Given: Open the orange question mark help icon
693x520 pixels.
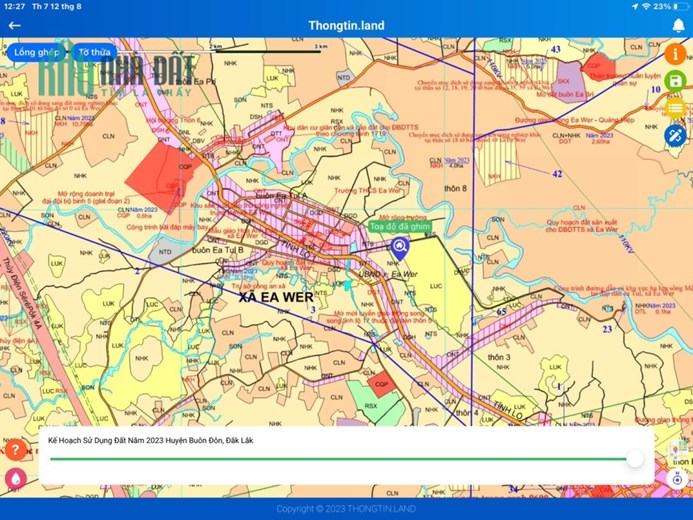Looking at the screenshot, I should pyautogui.click(x=15, y=450).
